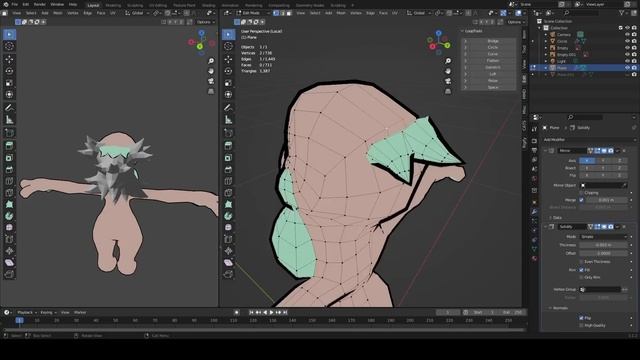Open the Add Modifier dropdown
The image size is (640, 360).
589,140
